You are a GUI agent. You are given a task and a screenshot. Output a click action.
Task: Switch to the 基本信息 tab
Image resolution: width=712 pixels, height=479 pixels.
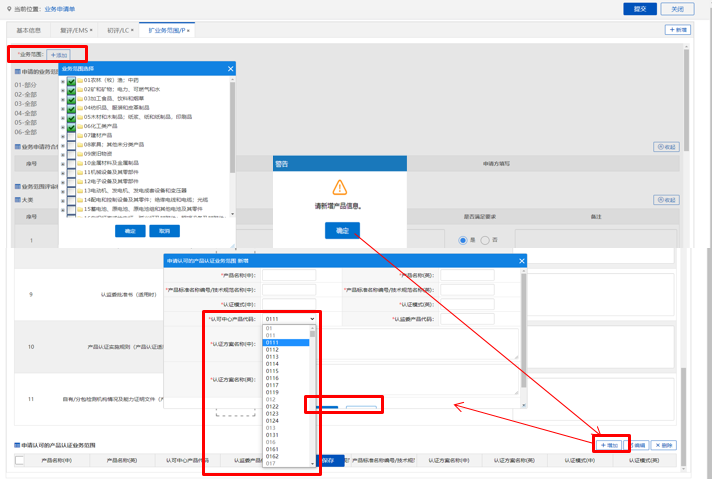pyautogui.click(x=29, y=30)
